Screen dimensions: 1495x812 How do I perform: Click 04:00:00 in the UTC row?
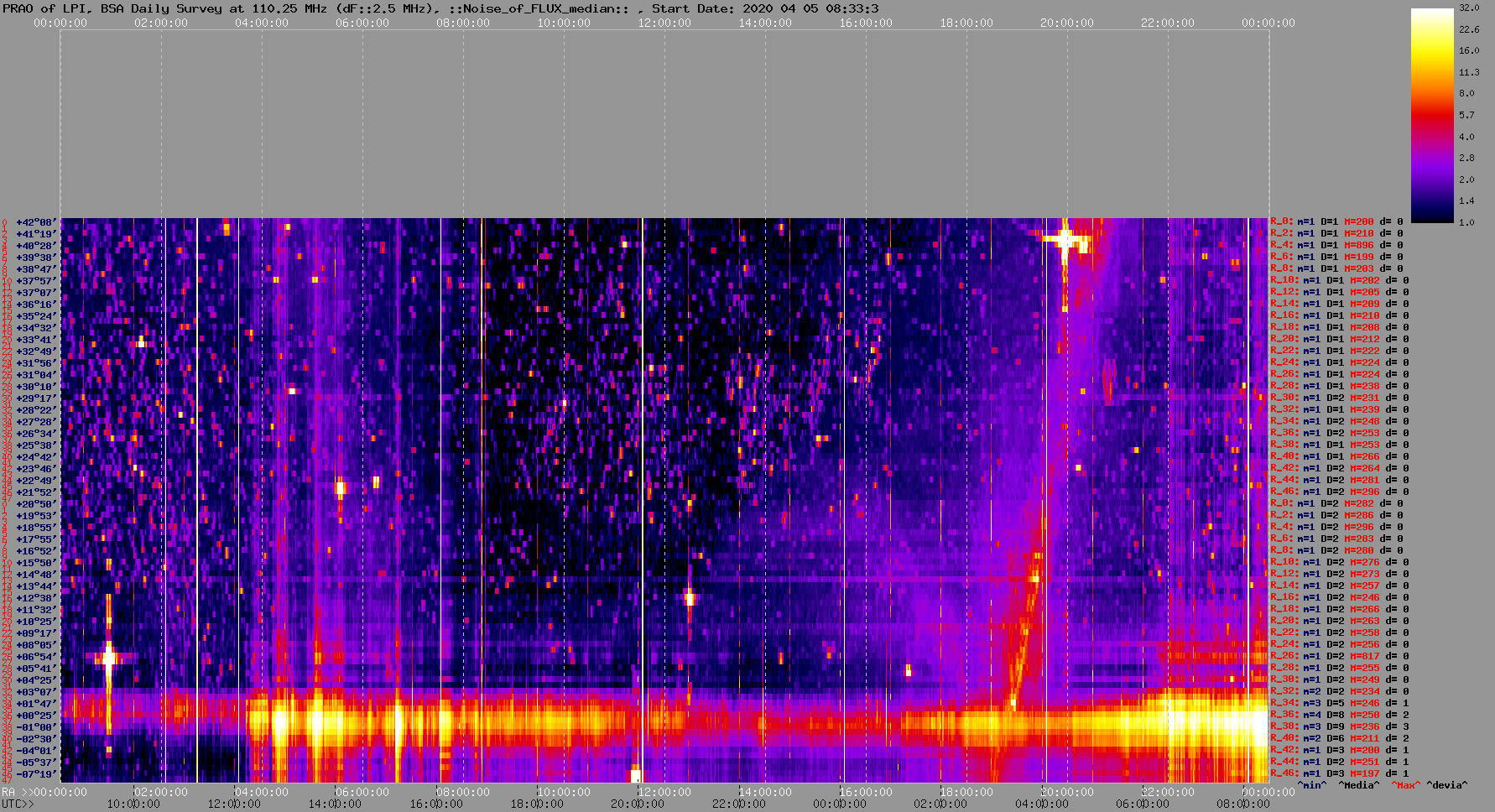coord(1042,804)
